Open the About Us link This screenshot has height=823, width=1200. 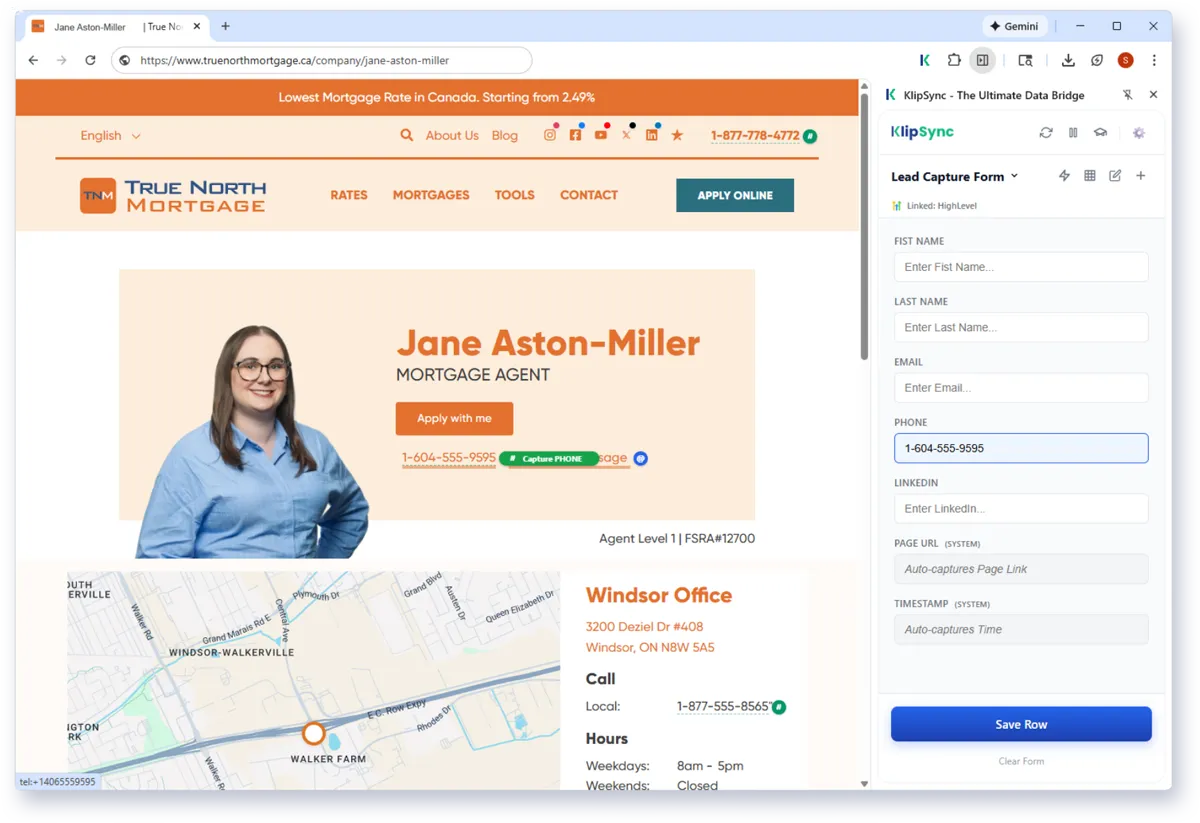[x=452, y=135]
